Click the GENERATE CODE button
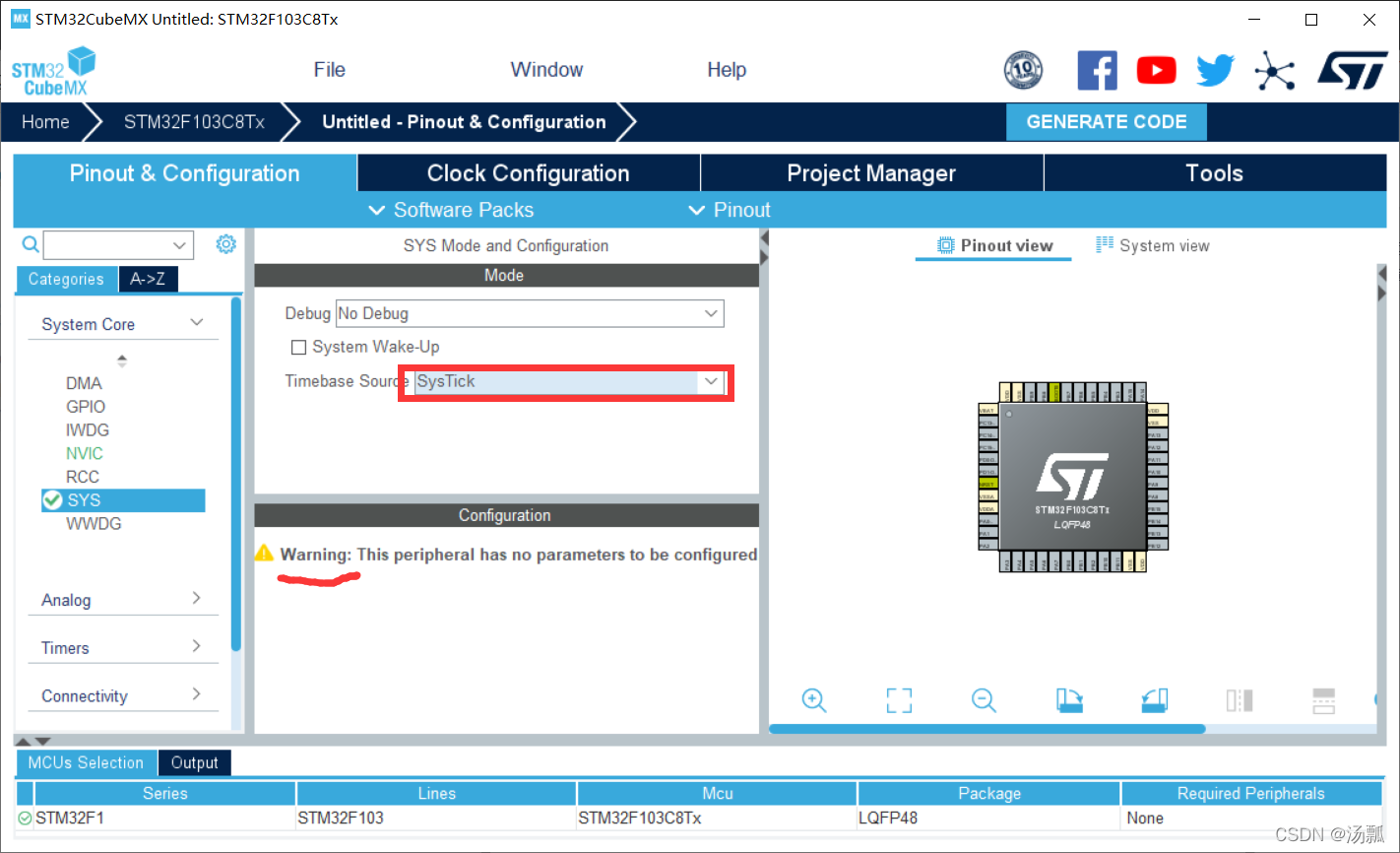Image resolution: width=1400 pixels, height=853 pixels. [1107, 122]
